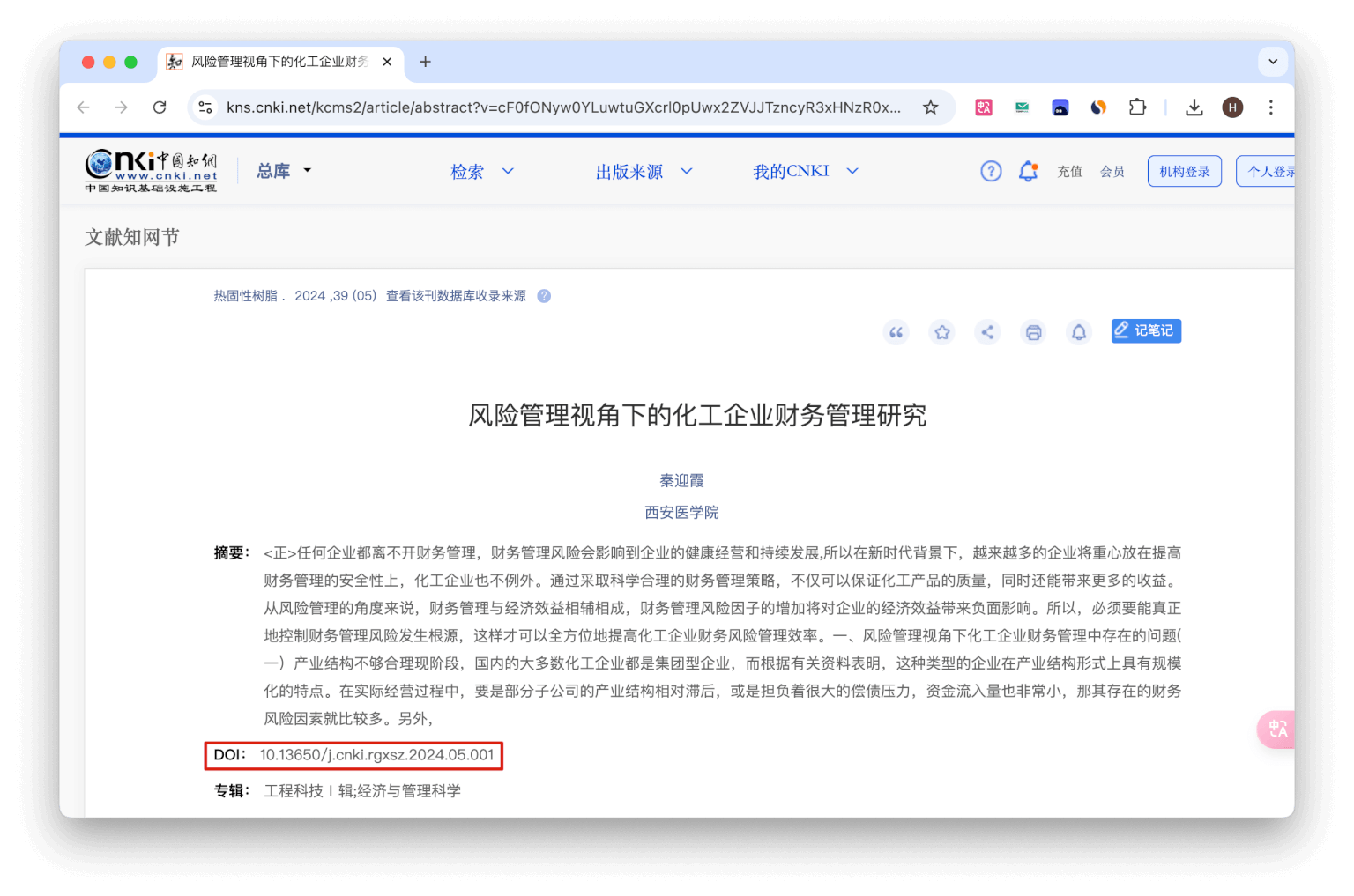Open Chrome three-dot menu
This screenshot has height=896, width=1354.
pos(1270,107)
